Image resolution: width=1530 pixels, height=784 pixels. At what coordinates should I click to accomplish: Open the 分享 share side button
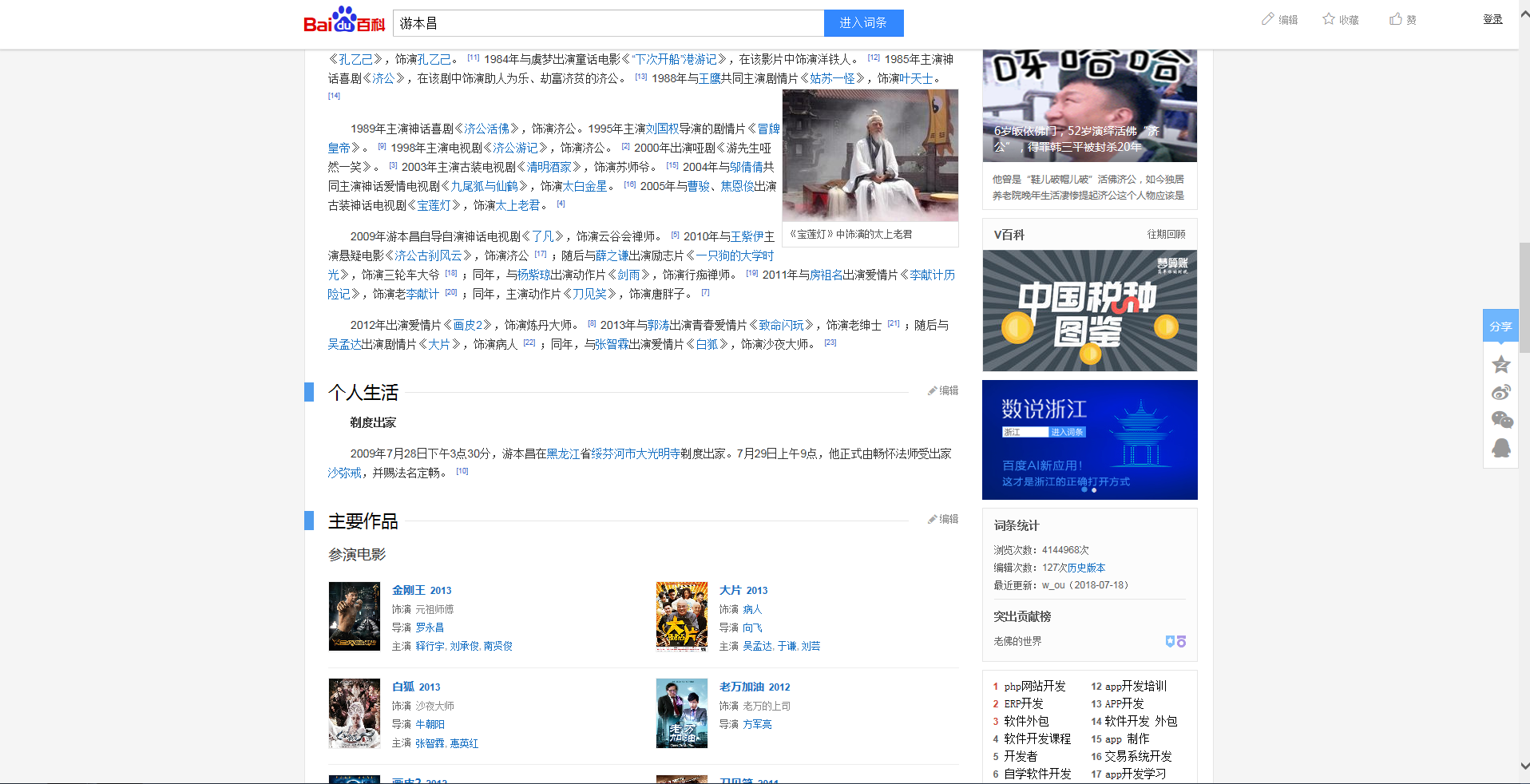pyautogui.click(x=1500, y=326)
